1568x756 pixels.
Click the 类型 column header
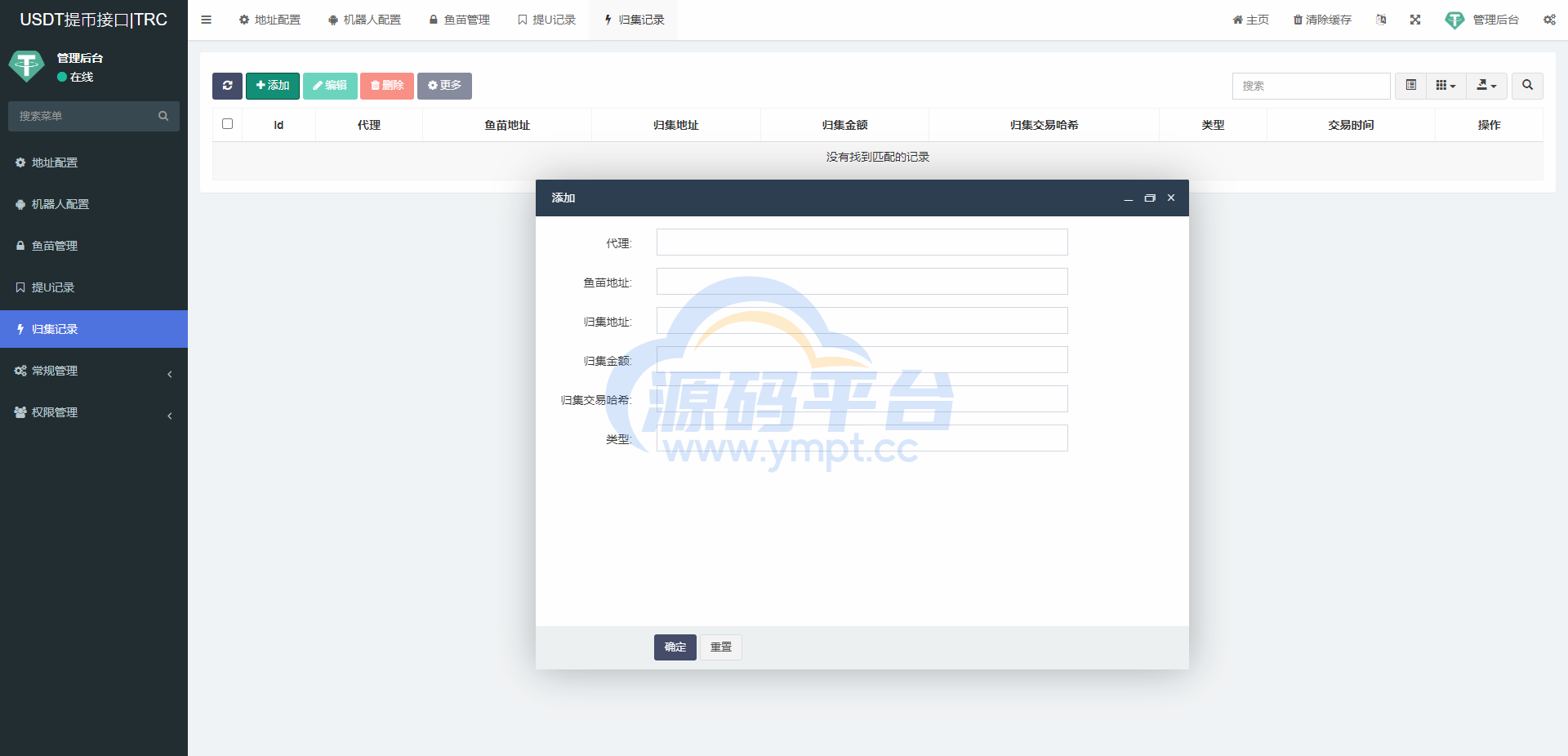click(1213, 125)
